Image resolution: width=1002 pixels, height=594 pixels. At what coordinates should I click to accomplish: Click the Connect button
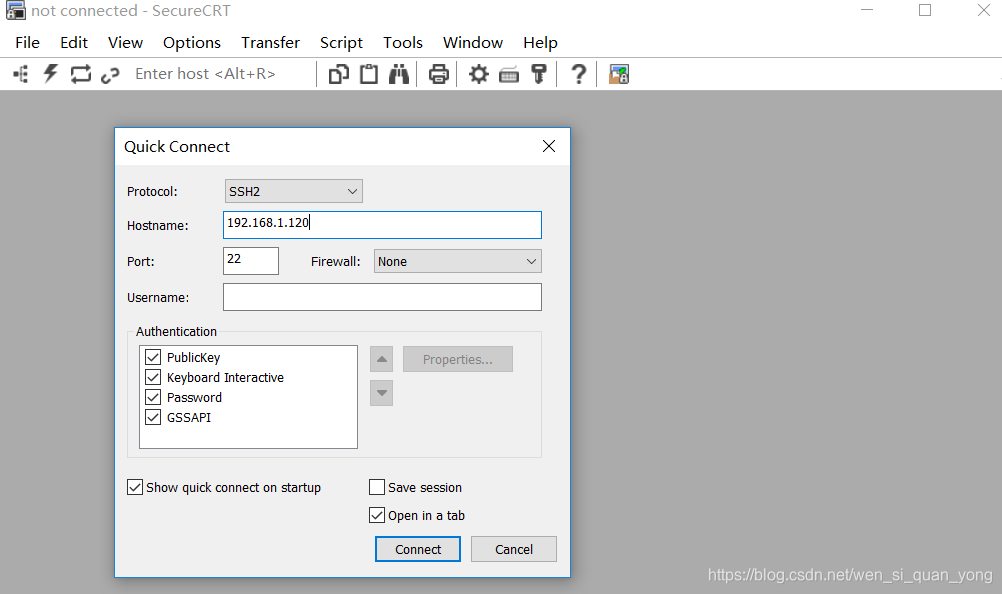click(x=418, y=549)
